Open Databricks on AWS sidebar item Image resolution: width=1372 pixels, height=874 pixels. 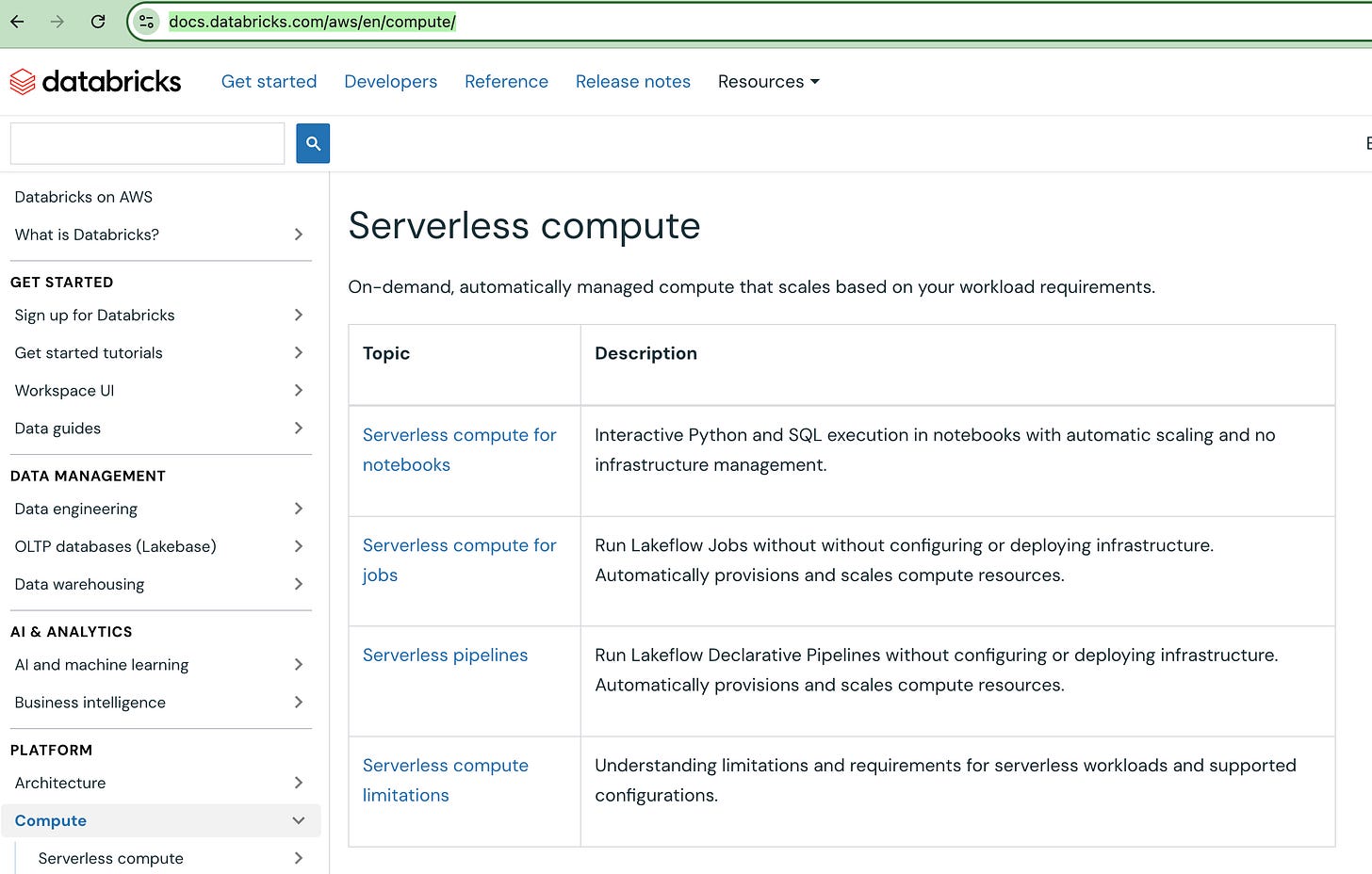(84, 197)
